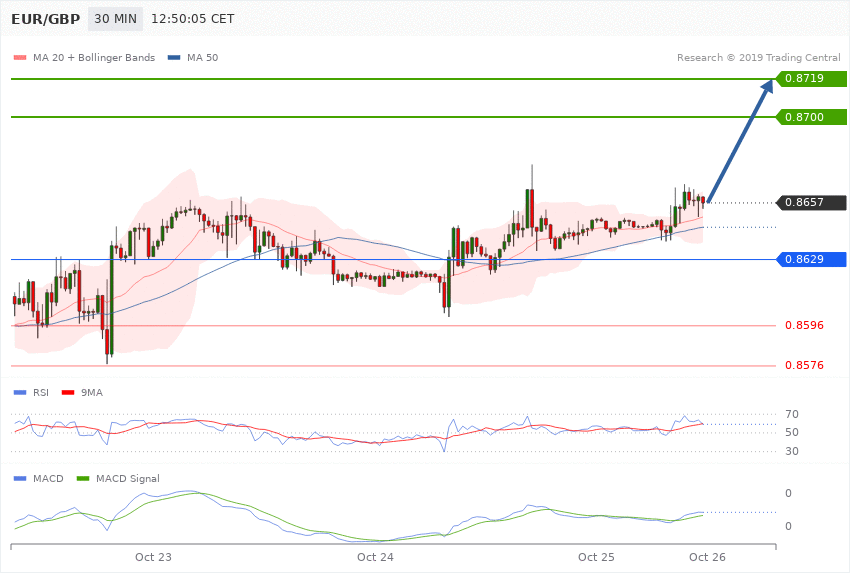Click the 0.8576 support level value
Viewport: 850px width, 576px height.
tap(804, 366)
